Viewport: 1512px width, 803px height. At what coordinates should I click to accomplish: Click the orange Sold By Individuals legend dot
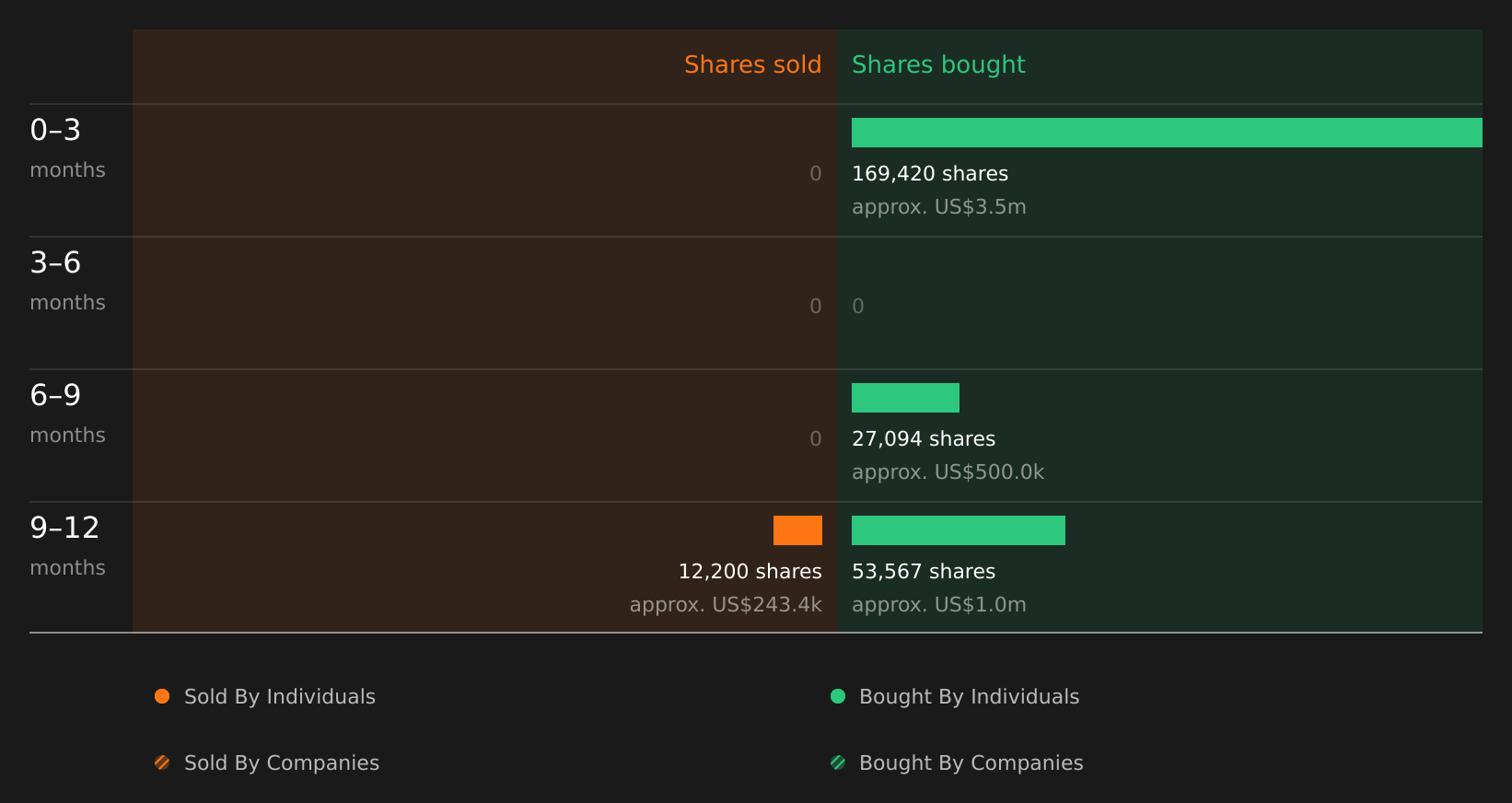click(162, 696)
